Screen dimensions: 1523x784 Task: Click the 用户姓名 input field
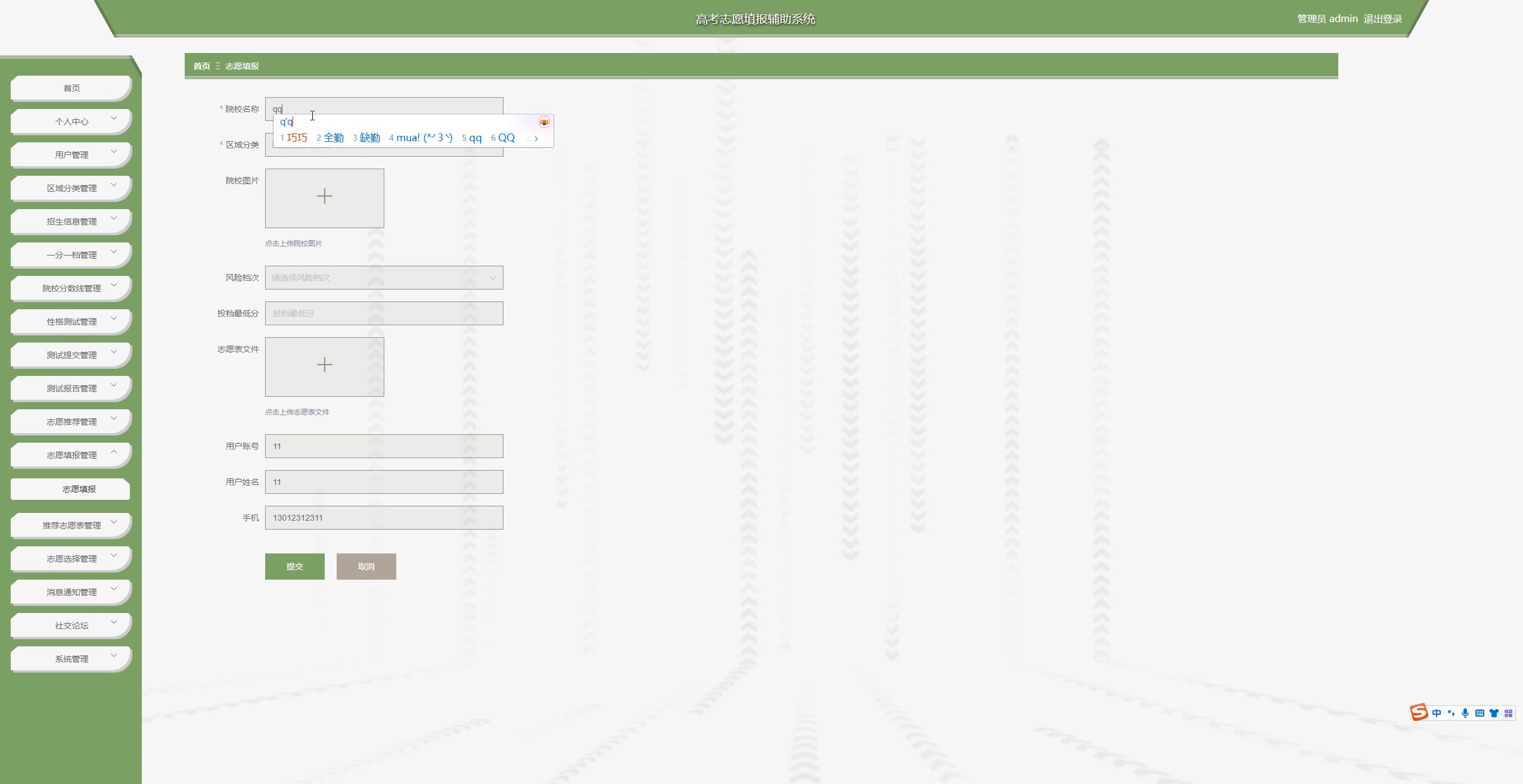coord(384,482)
